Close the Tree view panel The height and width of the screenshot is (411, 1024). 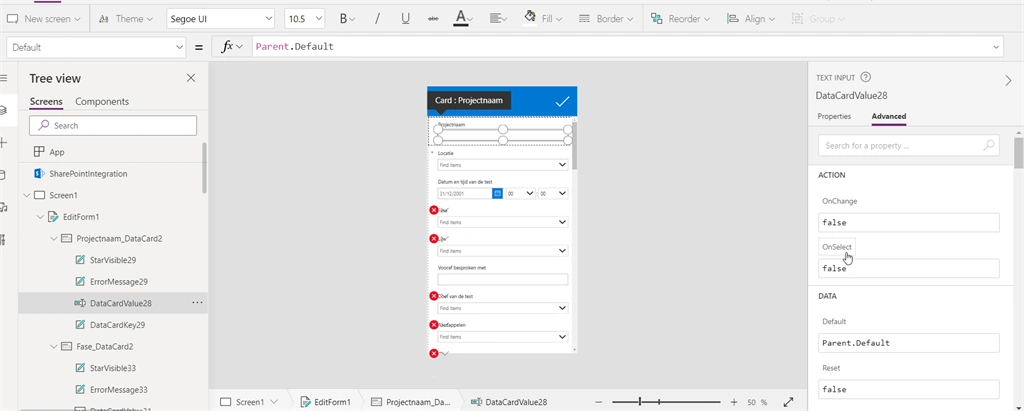point(191,78)
